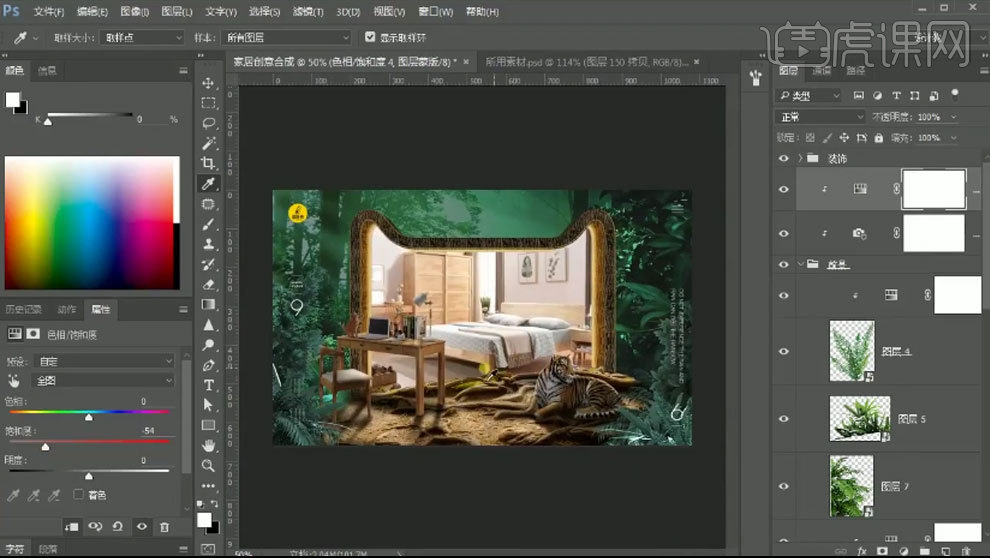Expand the 装饰 layer group
The image size is (990, 558).
point(799,159)
